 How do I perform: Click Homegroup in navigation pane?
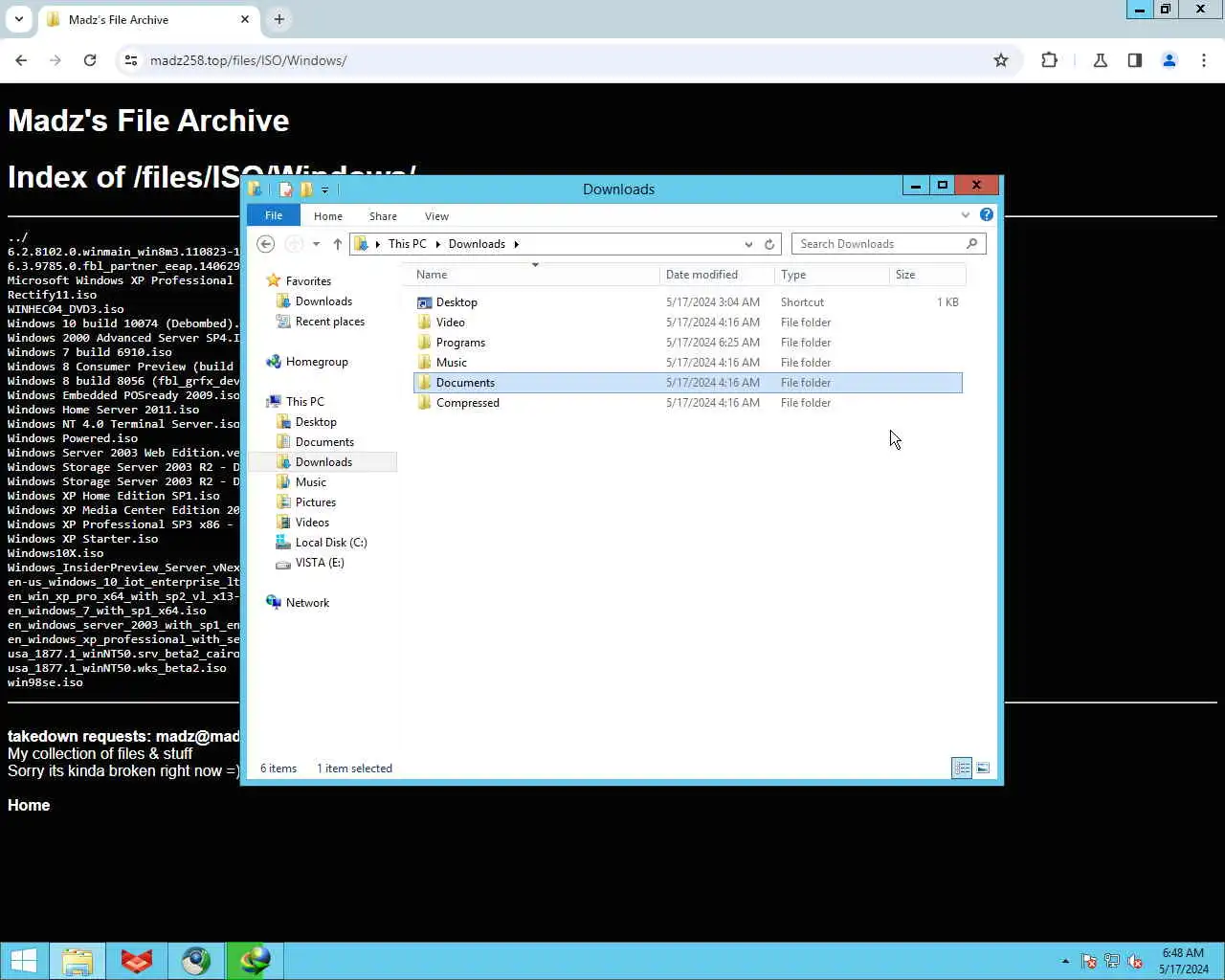point(317,362)
